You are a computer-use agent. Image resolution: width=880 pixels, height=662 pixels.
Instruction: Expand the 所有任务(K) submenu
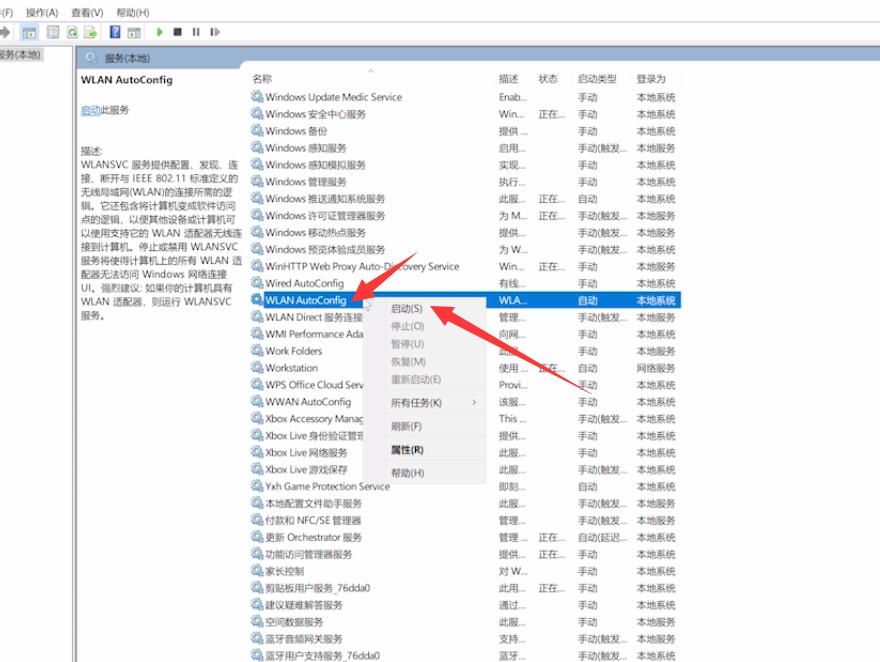[x=424, y=403]
